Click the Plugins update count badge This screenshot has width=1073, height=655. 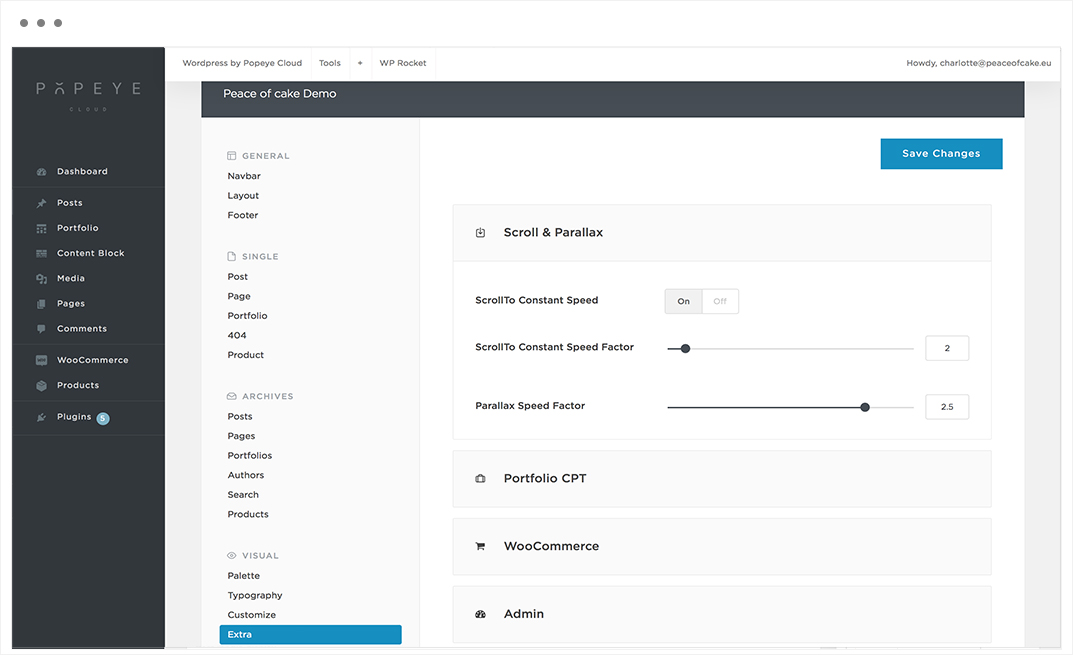103,418
